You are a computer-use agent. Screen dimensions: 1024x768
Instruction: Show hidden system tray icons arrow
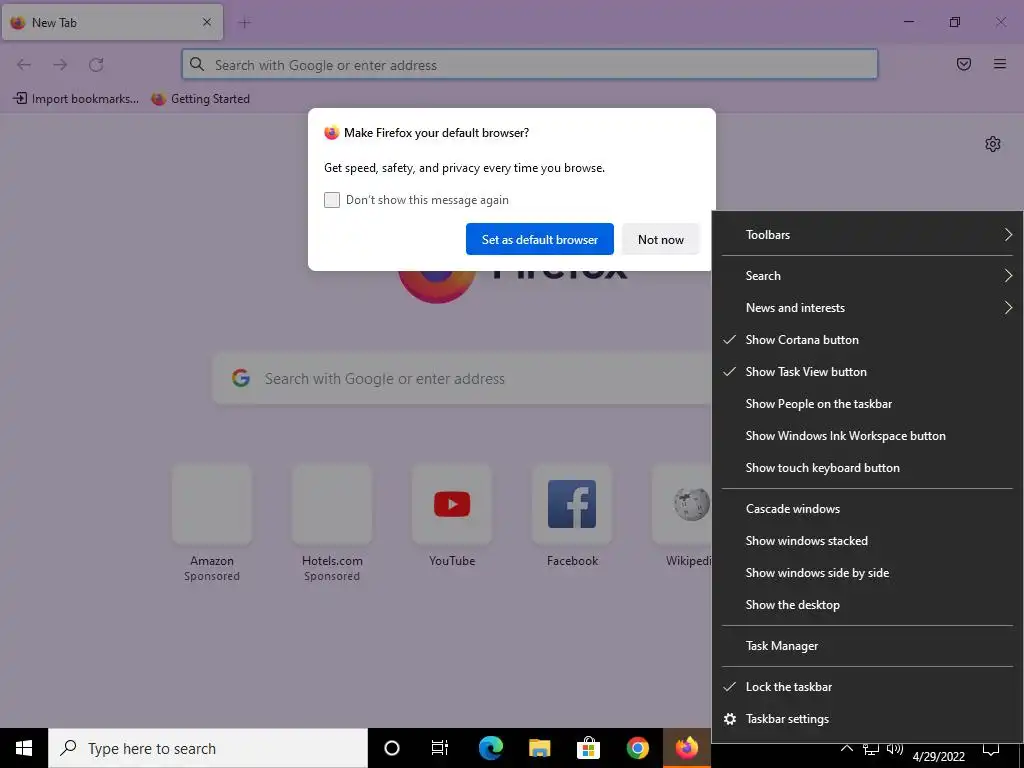point(846,749)
